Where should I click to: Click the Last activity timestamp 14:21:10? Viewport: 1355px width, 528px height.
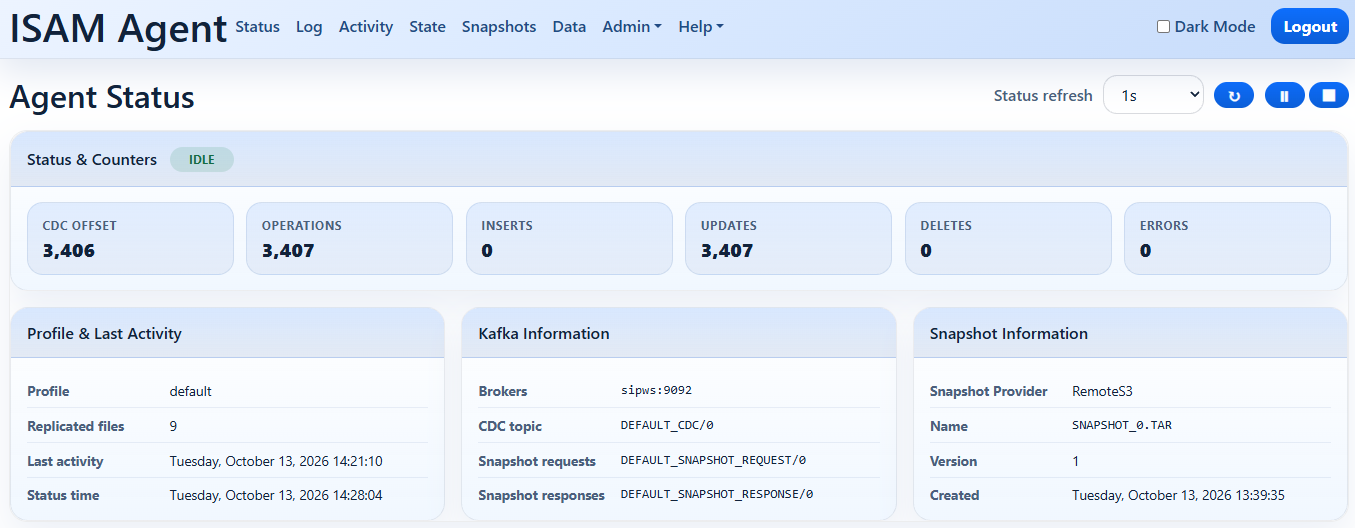[276, 461]
